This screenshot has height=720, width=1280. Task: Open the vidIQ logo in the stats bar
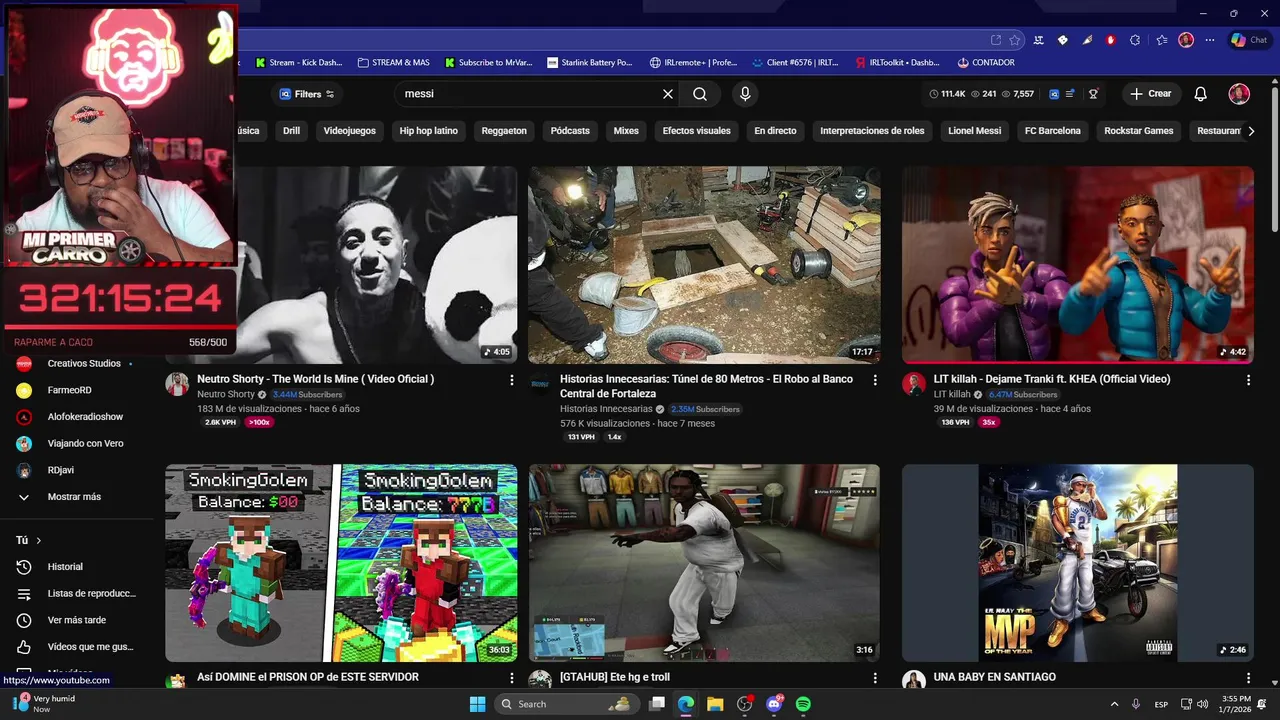click(1054, 94)
